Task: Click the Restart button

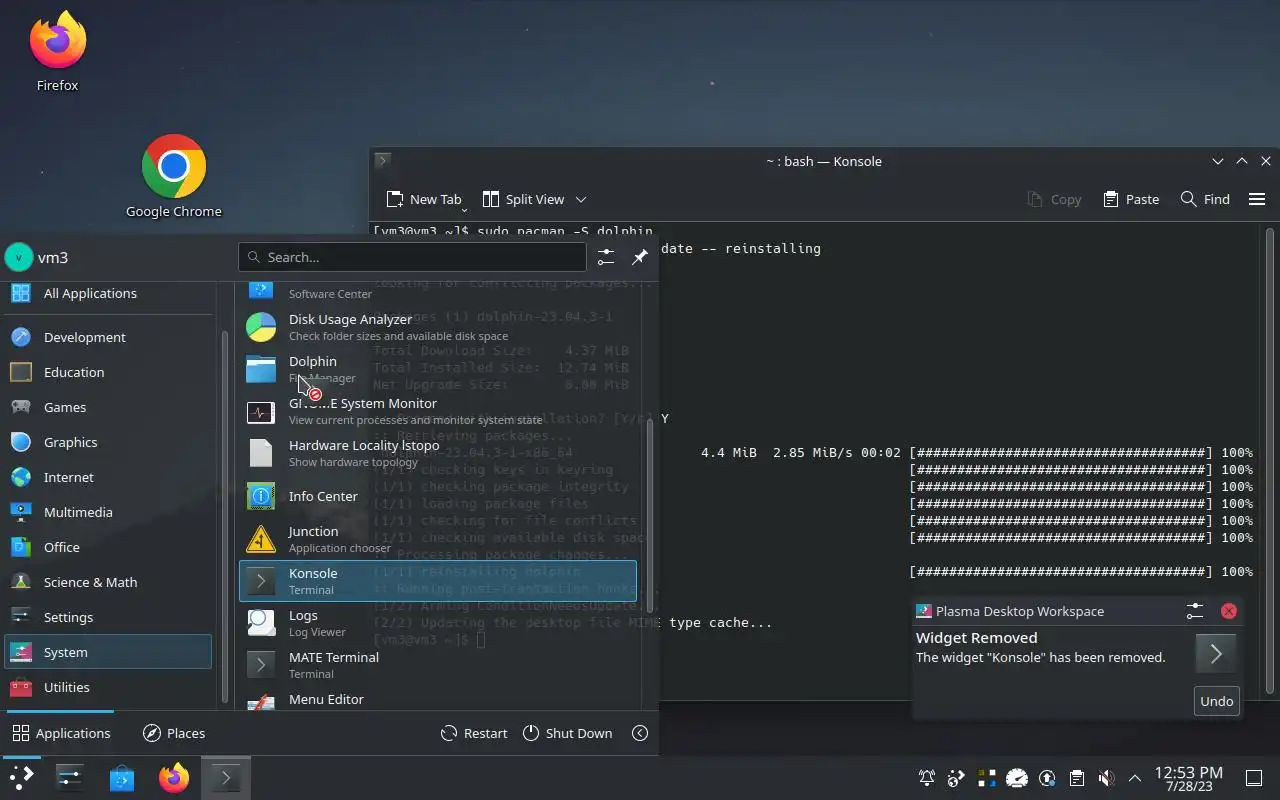Action: (474, 733)
